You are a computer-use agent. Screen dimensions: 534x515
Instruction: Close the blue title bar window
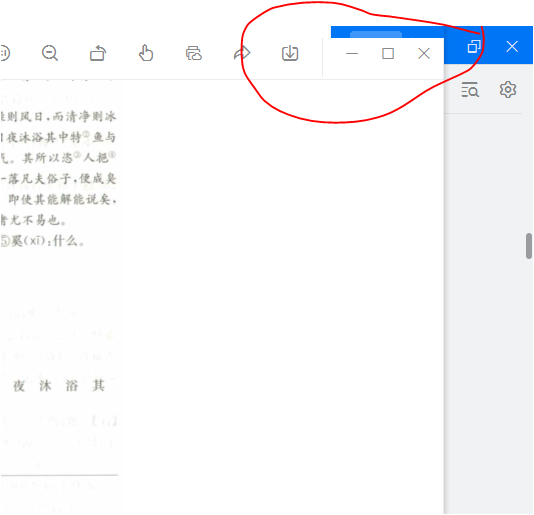[x=512, y=46]
